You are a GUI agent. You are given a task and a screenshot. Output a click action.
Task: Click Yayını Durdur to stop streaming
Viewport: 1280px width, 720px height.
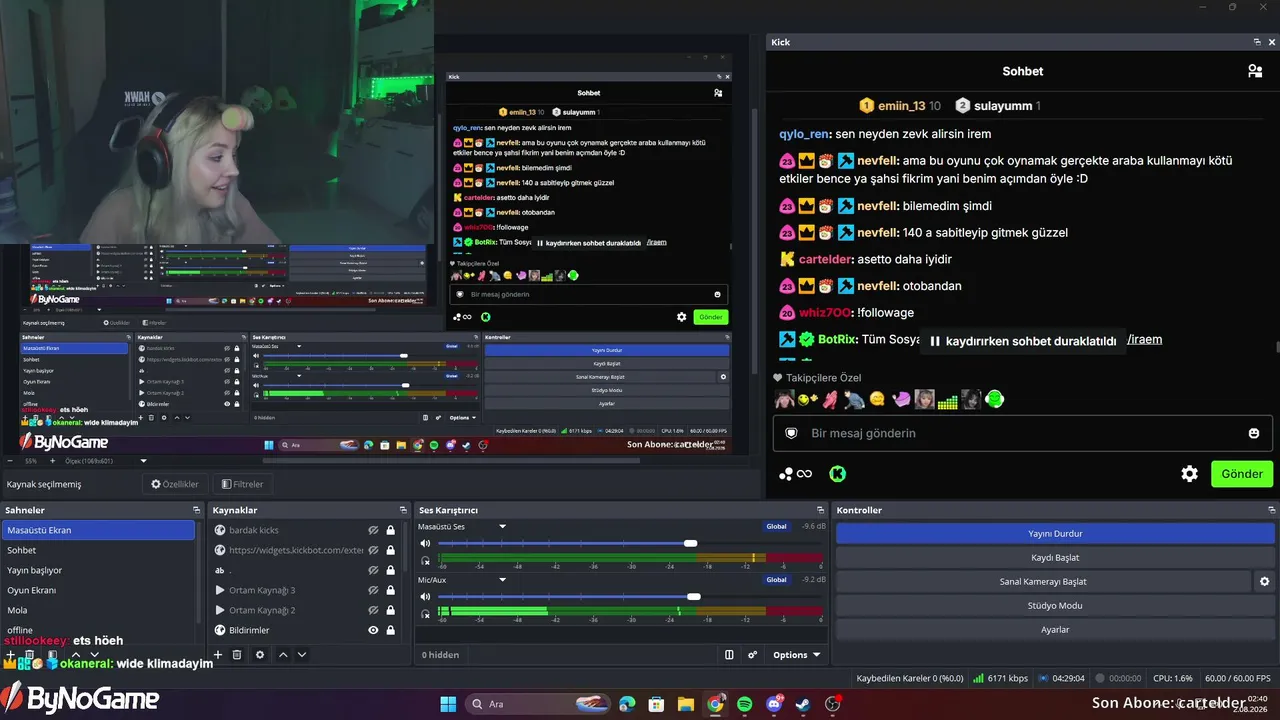click(1055, 533)
